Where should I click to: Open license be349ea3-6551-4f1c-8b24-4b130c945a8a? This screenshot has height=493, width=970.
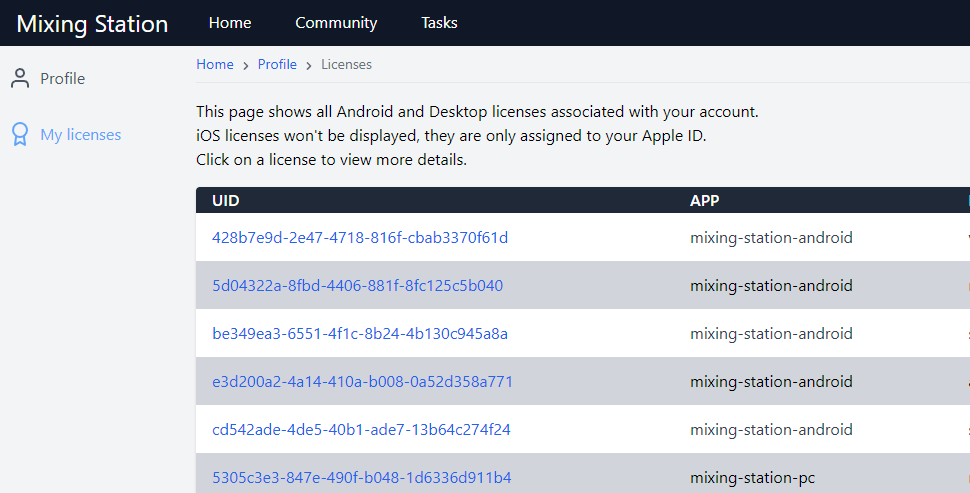[x=360, y=334]
